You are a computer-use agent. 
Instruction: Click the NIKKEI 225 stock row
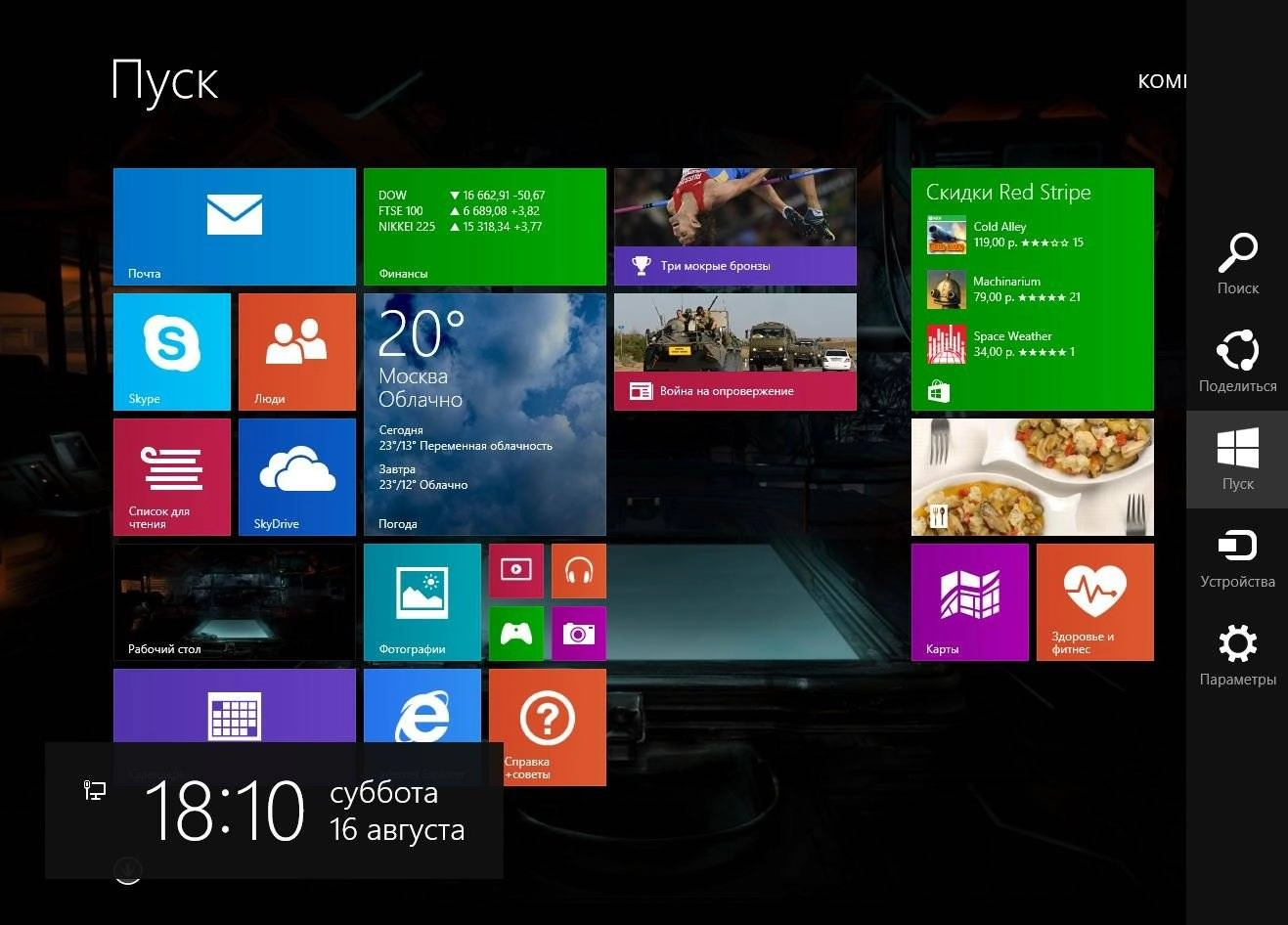[461, 227]
